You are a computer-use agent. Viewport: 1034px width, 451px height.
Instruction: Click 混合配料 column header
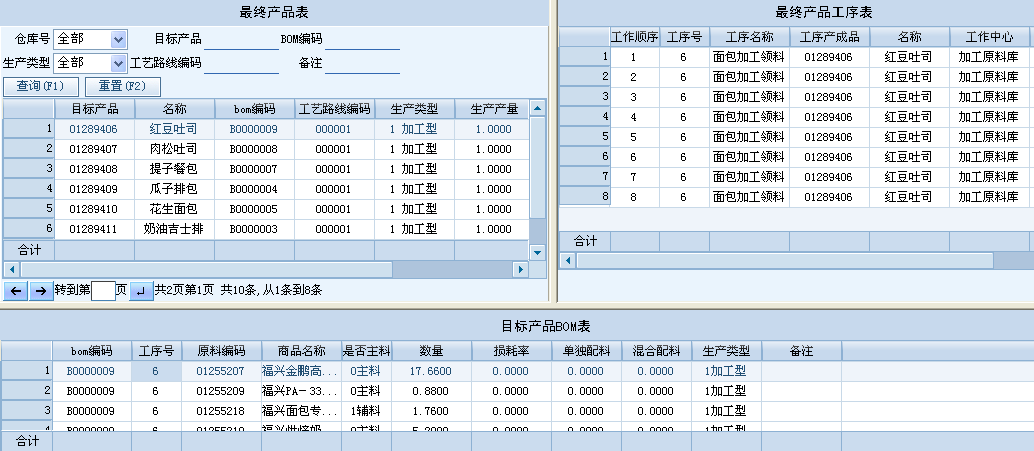656,351
